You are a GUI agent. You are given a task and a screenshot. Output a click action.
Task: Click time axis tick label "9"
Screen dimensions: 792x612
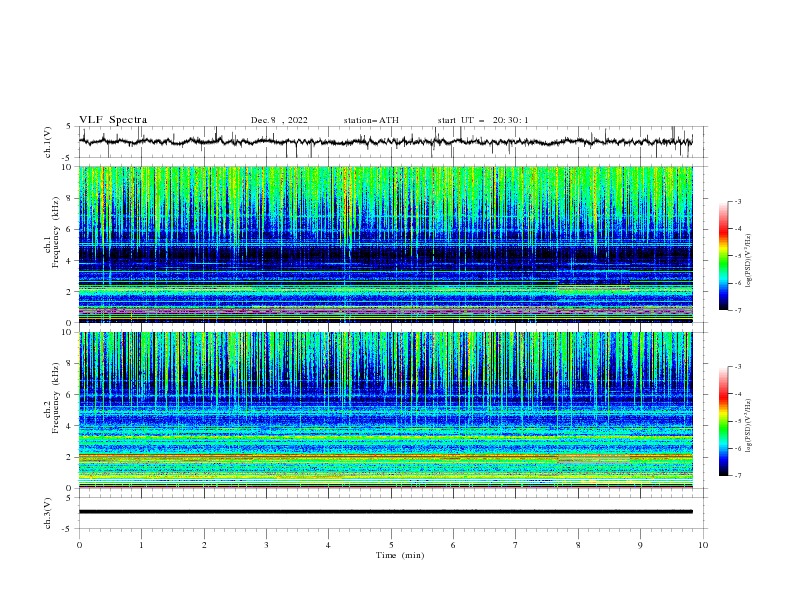(640, 545)
